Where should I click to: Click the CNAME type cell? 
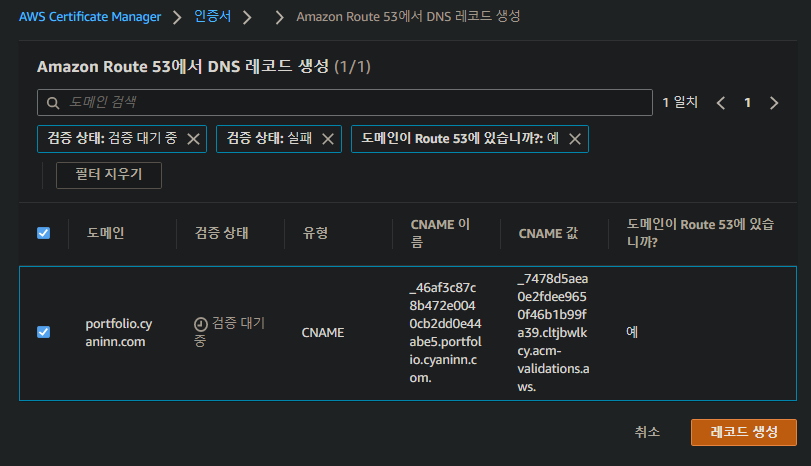(323, 333)
